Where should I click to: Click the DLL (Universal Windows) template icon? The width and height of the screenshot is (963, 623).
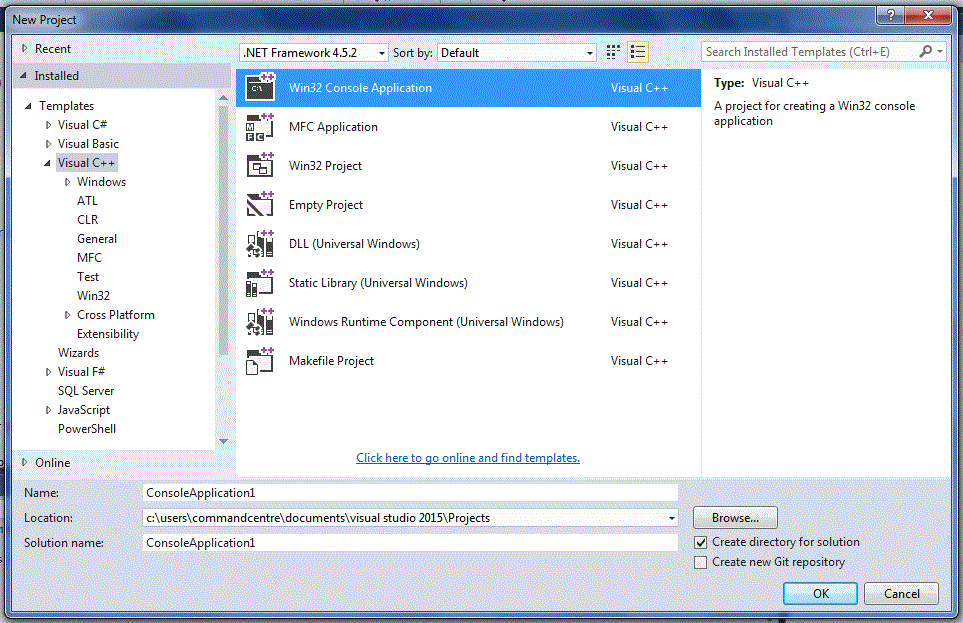point(259,244)
